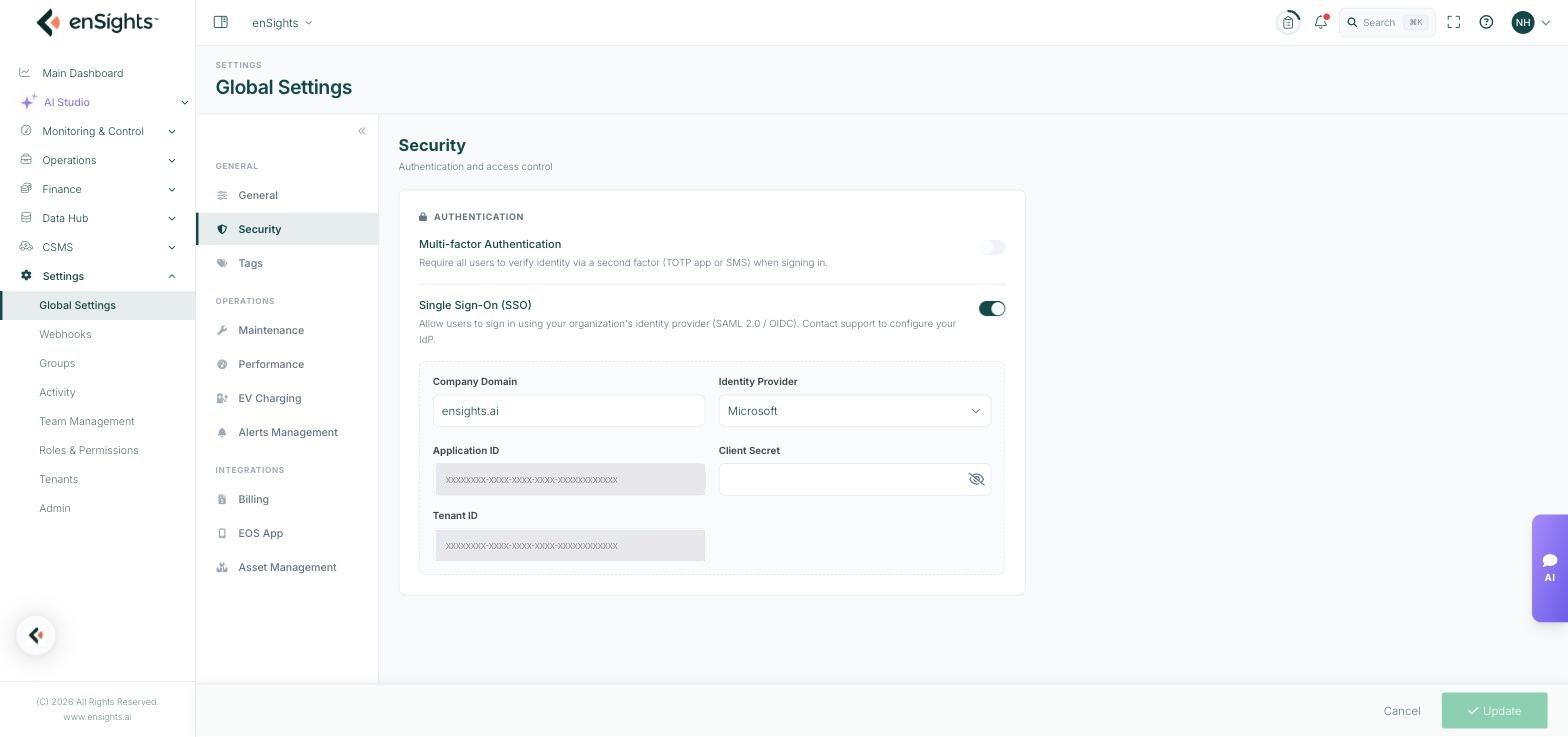Open General settings tab
Viewport: 1568px width, 737px height.
point(287,195)
